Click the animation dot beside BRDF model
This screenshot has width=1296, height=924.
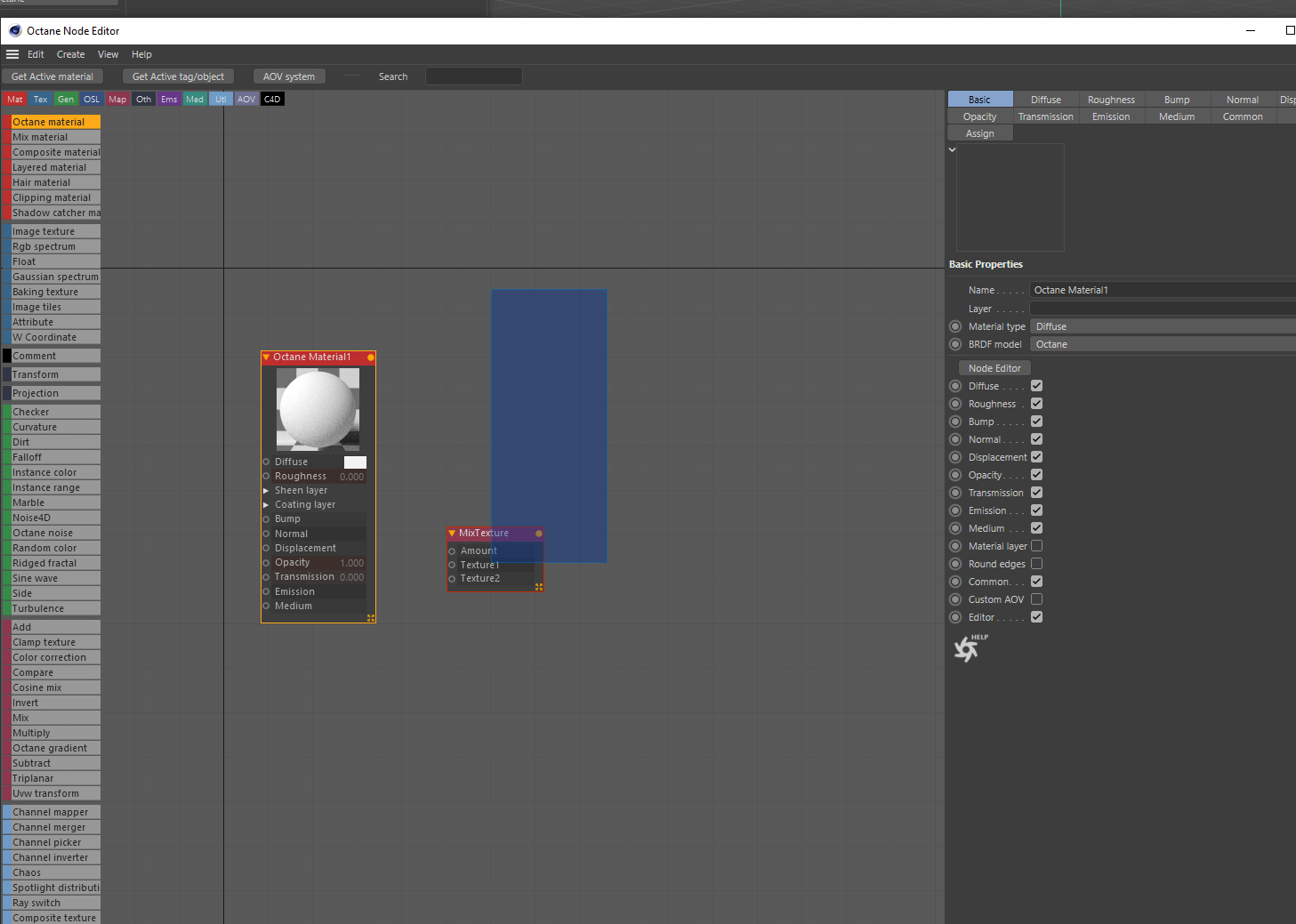point(955,344)
